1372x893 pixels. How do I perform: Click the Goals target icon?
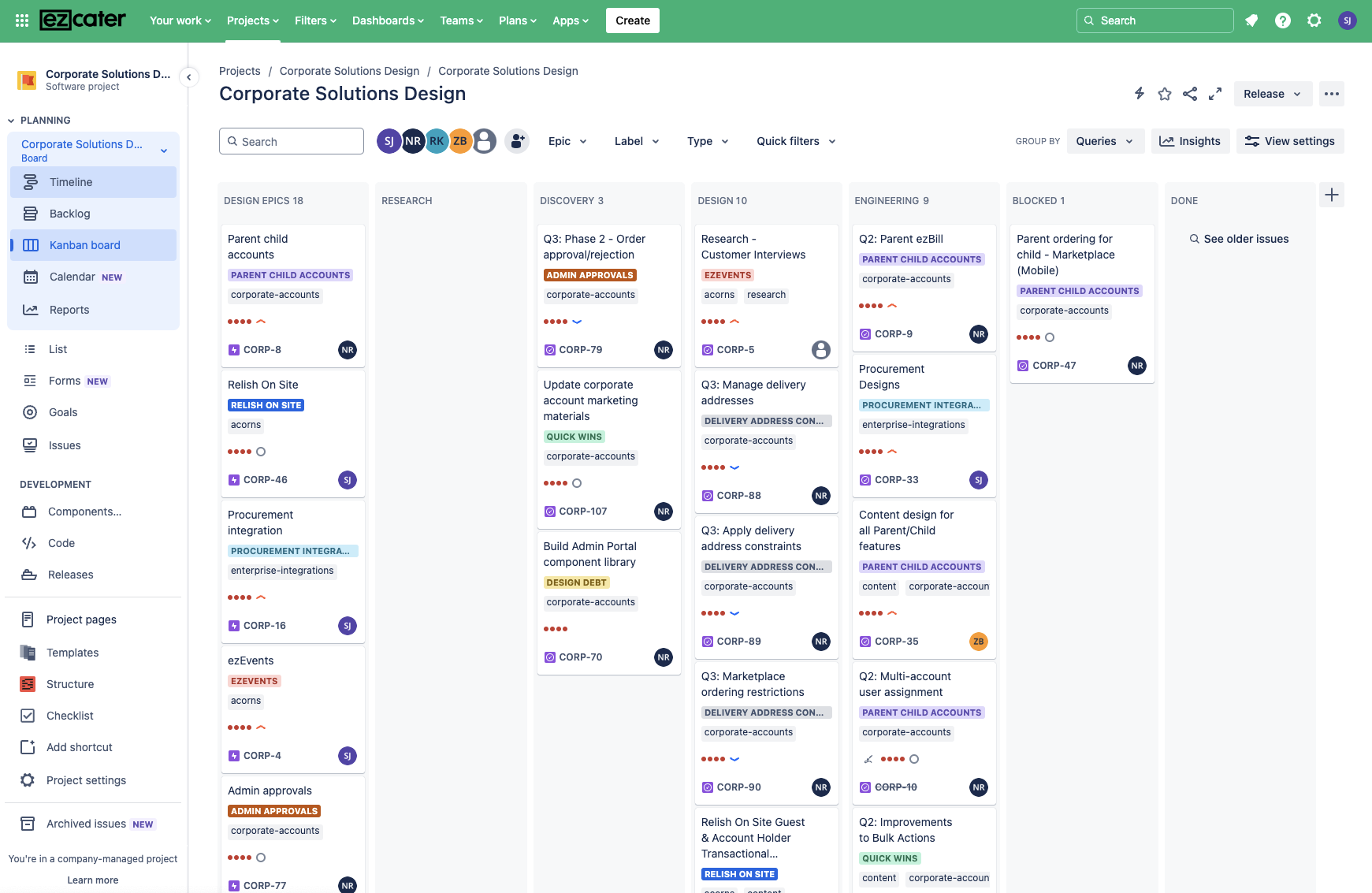pos(30,412)
